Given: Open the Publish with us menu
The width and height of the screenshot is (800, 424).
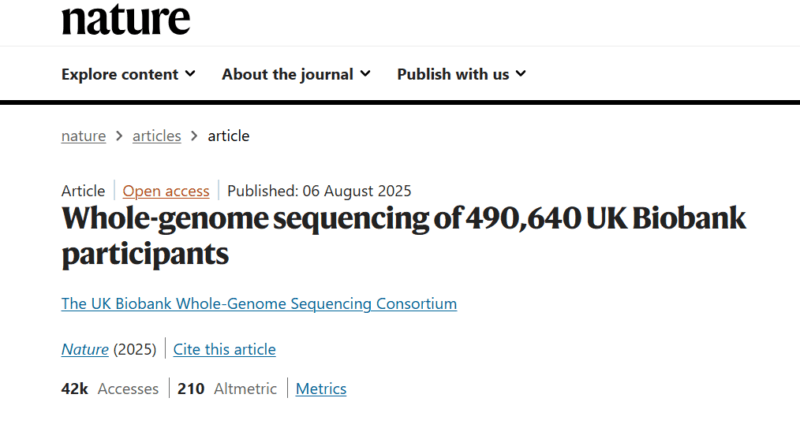Looking at the screenshot, I should pyautogui.click(x=461, y=74).
